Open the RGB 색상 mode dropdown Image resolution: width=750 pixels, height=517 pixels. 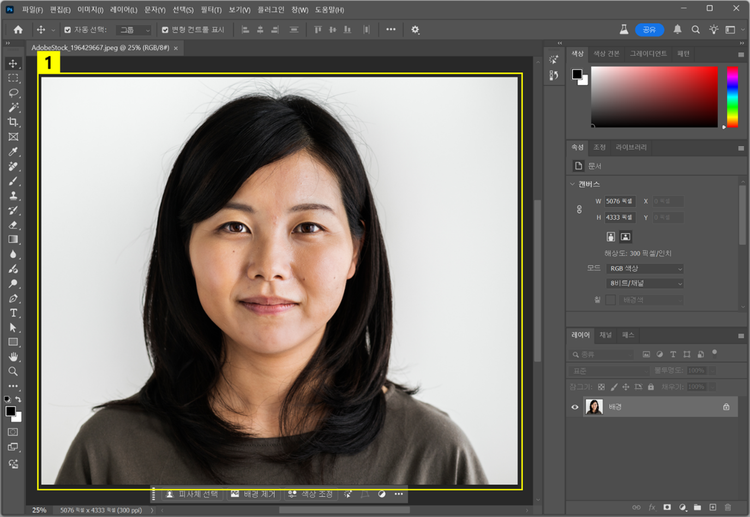644,269
